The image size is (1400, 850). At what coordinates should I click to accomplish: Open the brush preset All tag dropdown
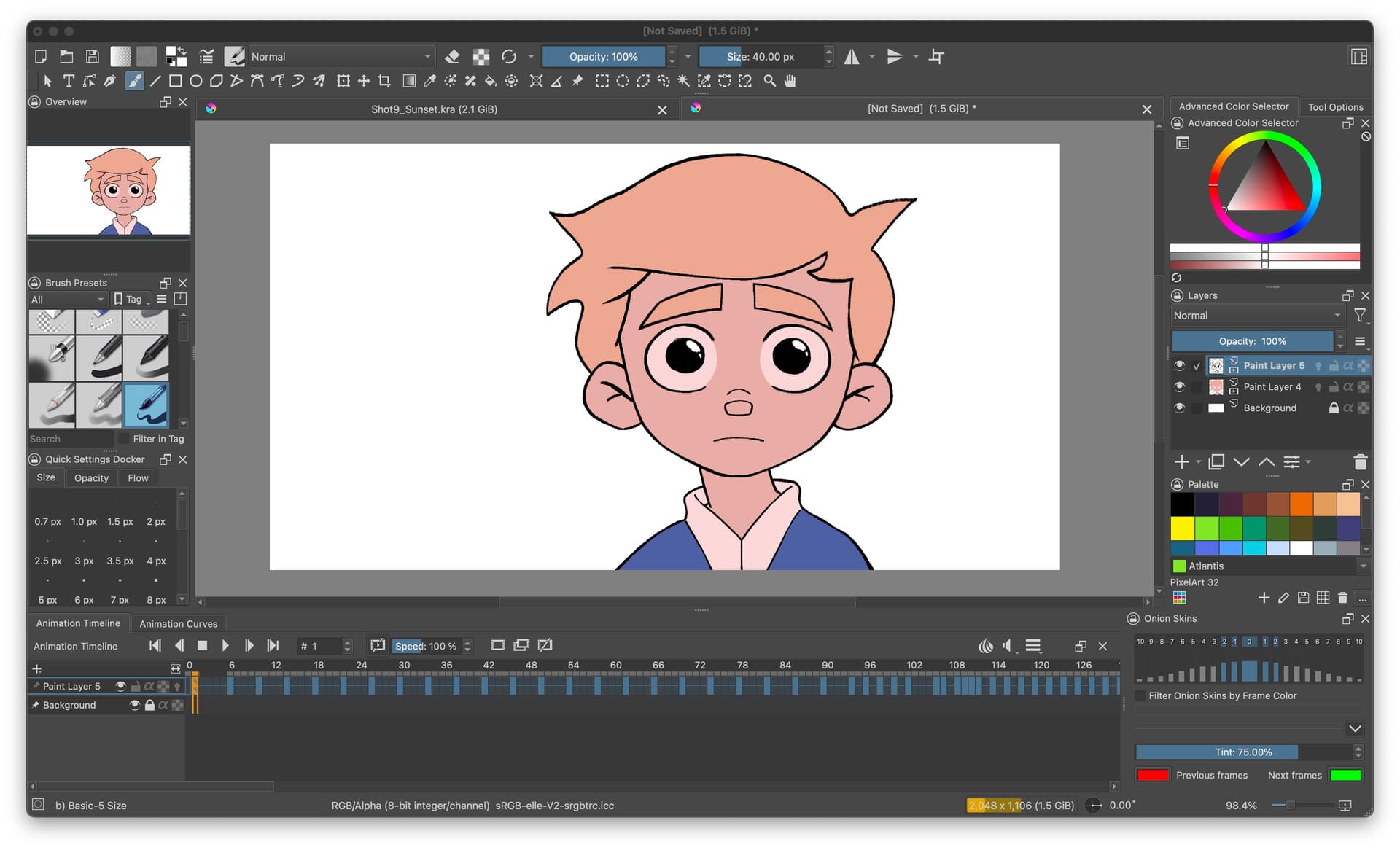pos(67,300)
